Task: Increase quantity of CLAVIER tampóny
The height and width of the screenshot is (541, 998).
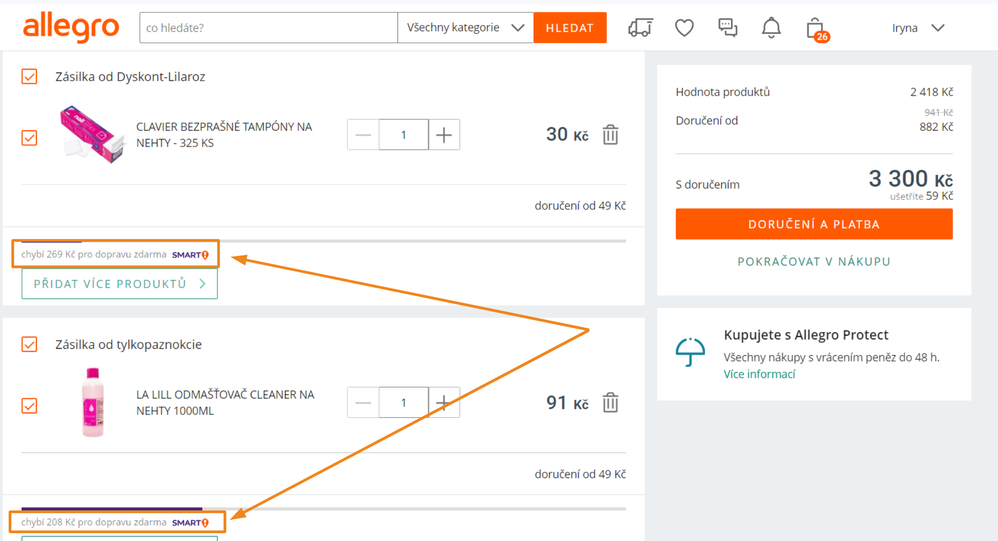Action: coord(444,134)
